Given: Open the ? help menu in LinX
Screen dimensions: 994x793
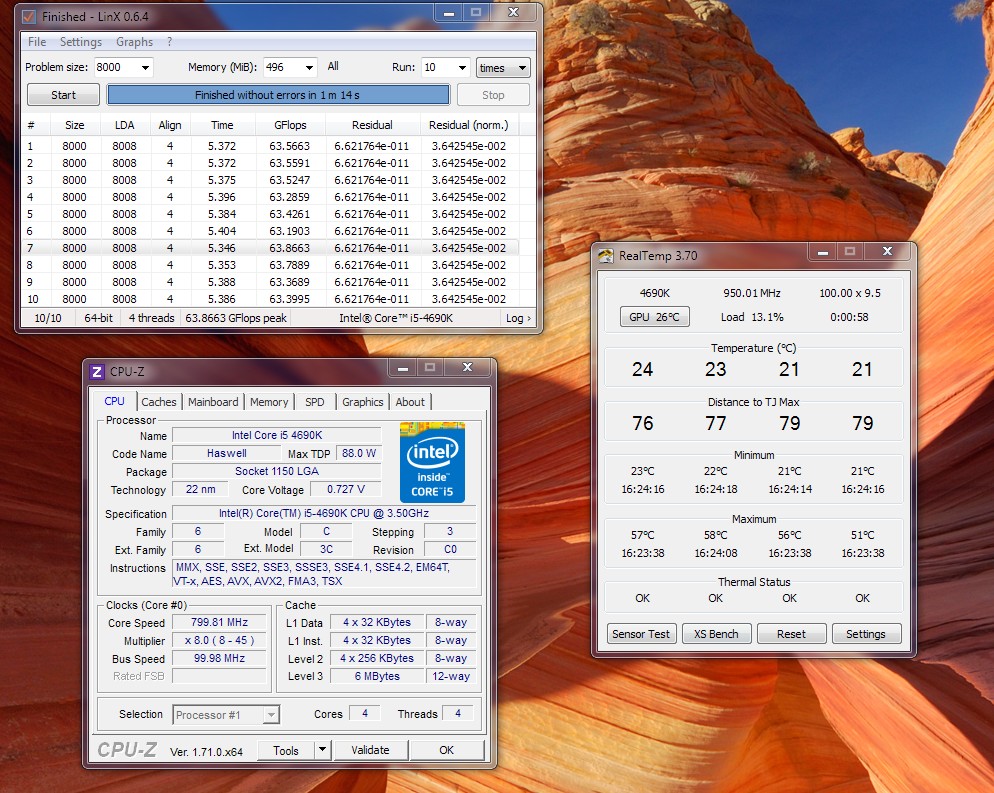Looking at the screenshot, I should (x=169, y=42).
